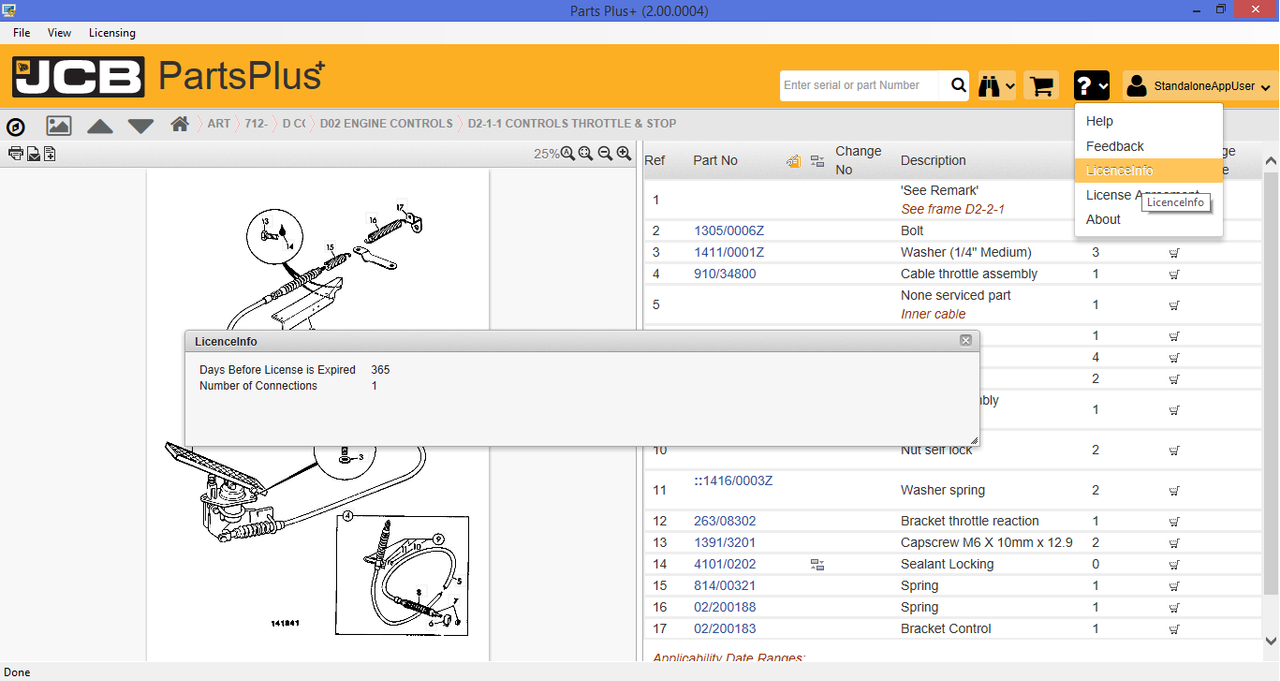Viewport: 1280px width, 681px height.
Task: Click the price column header icon
Action: [x=794, y=161]
